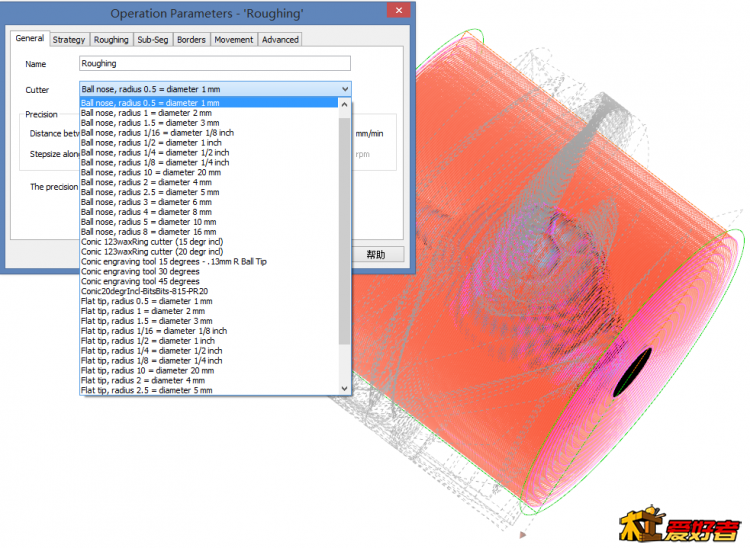Click the dropdown list's scroll up arrow
The height and width of the screenshot is (548, 750).
pos(346,103)
